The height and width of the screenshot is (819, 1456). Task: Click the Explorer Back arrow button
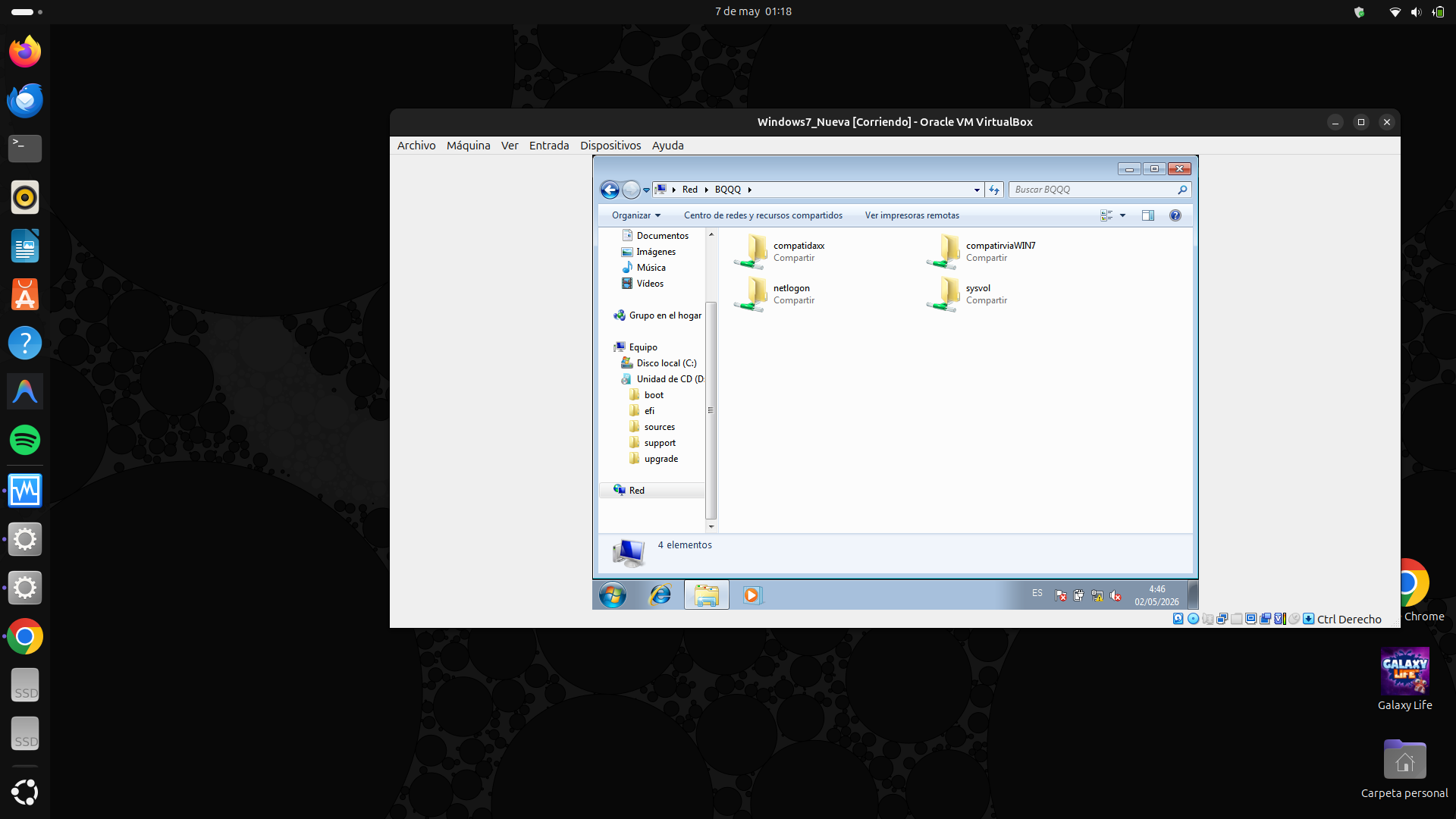(610, 190)
